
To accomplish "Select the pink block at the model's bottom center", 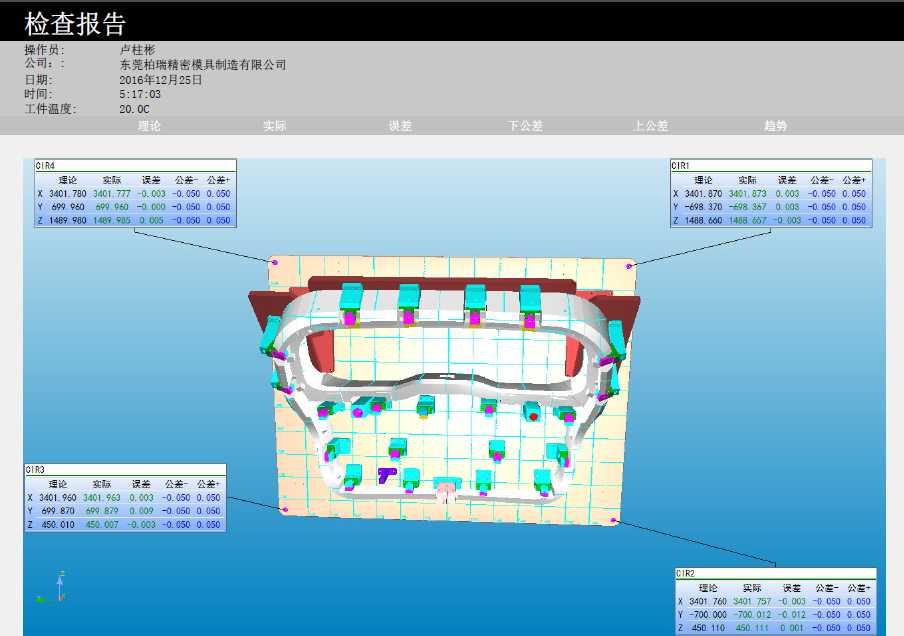I will pos(445,490).
